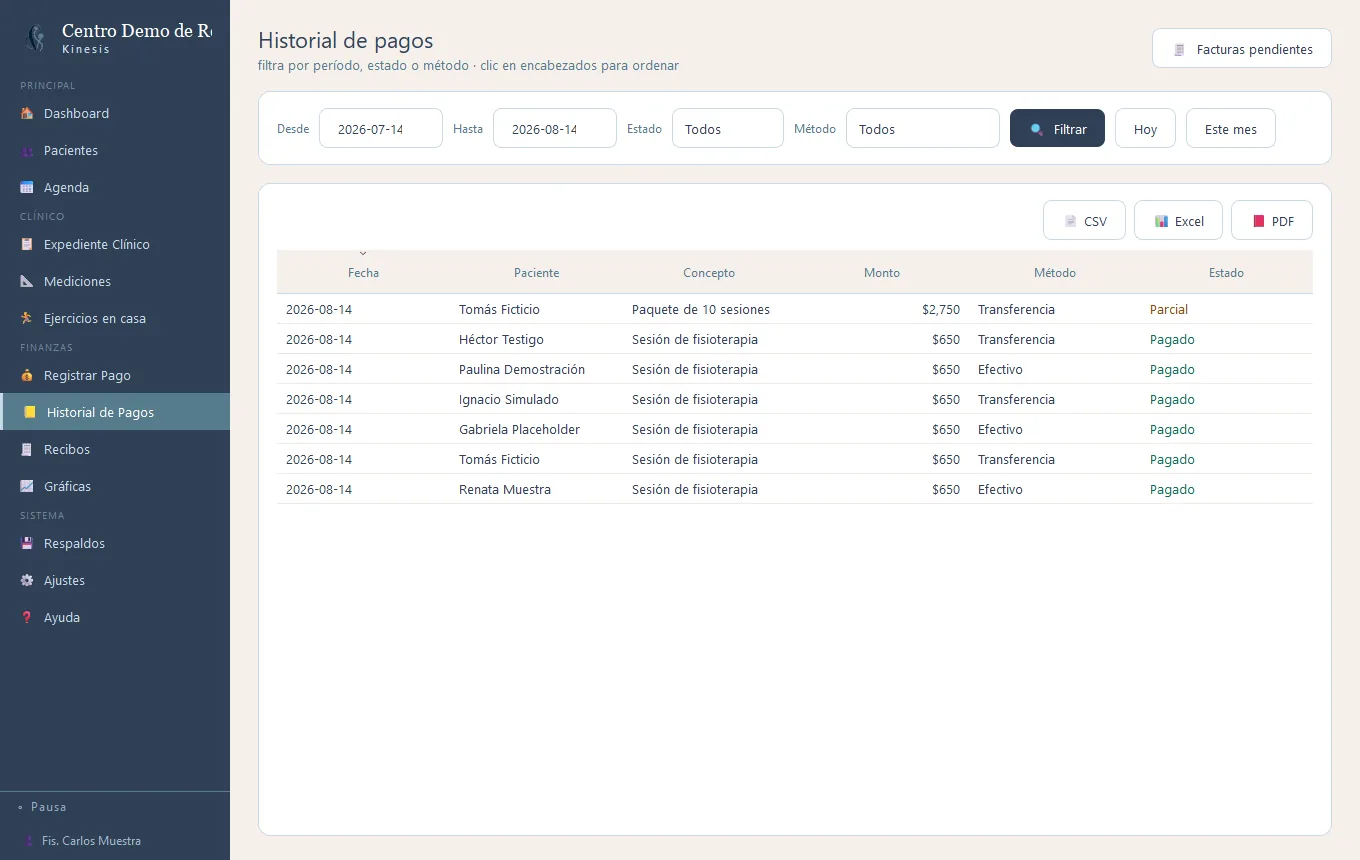1360x860 pixels.
Task: Click the Registrar Pago money bag icon
Action: coord(27,375)
